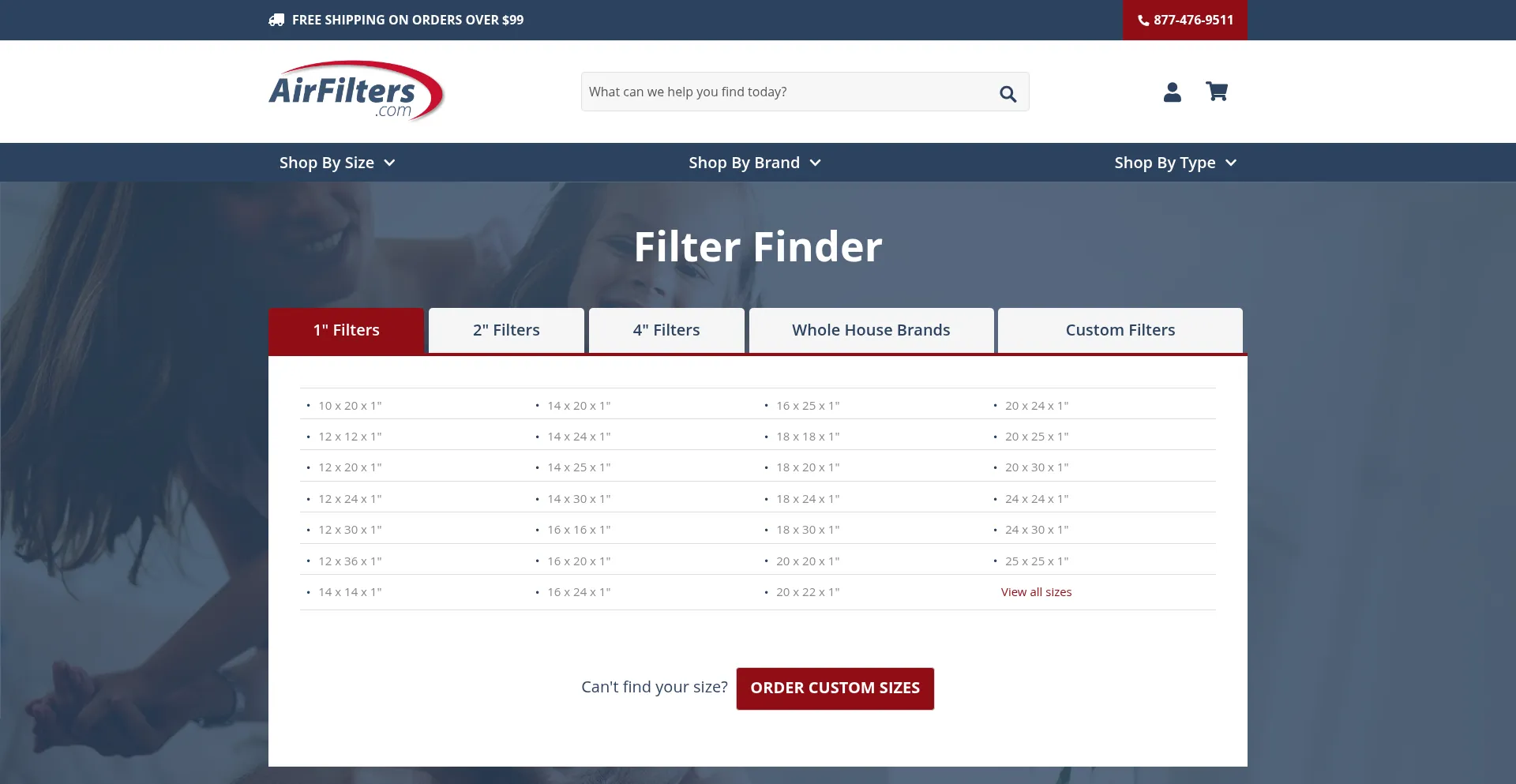Click the FREE SHIPPING ON ORDERS OVER $99 text
This screenshot has height=784, width=1516.
[407, 20]
